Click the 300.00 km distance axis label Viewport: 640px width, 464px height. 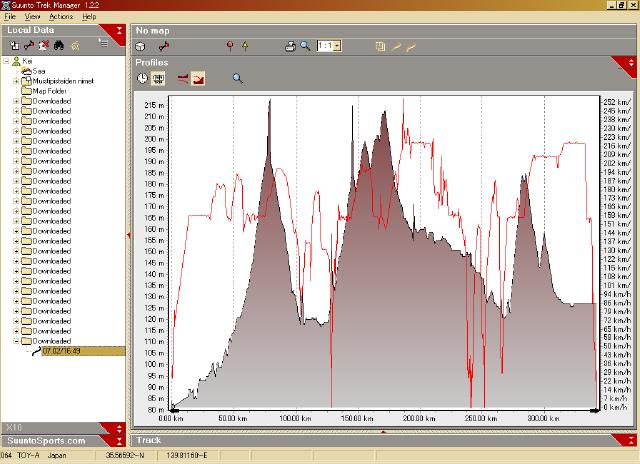point(543,419)
